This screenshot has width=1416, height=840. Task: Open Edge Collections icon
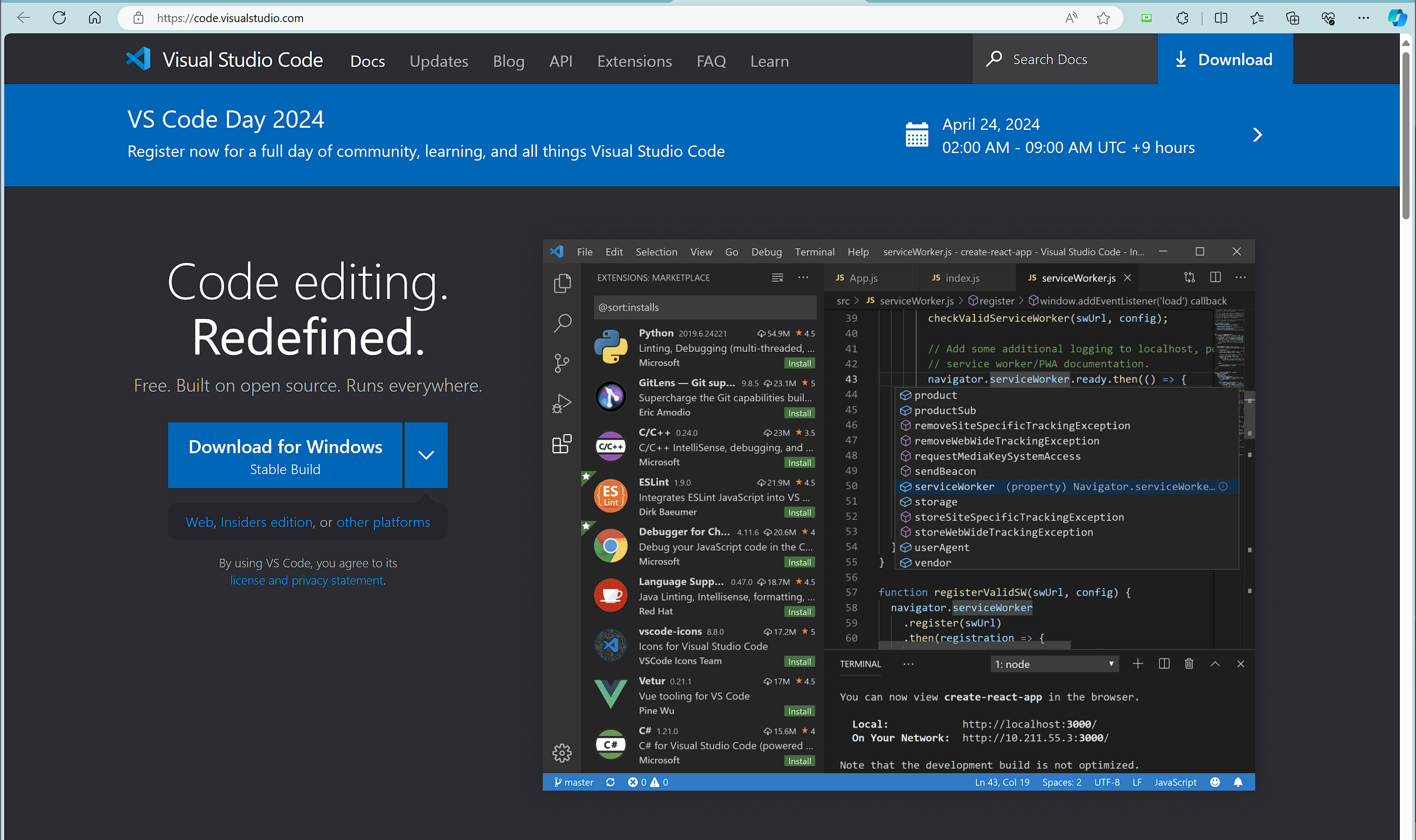click(x=1293, y=18)
